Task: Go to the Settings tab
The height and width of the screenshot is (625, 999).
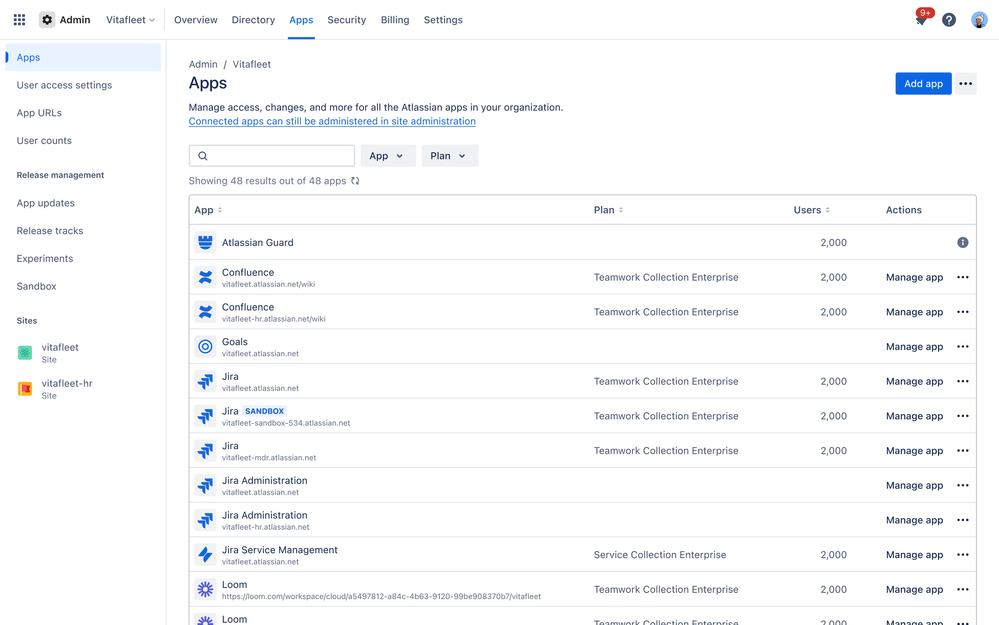Action: [x=443, y=20]
